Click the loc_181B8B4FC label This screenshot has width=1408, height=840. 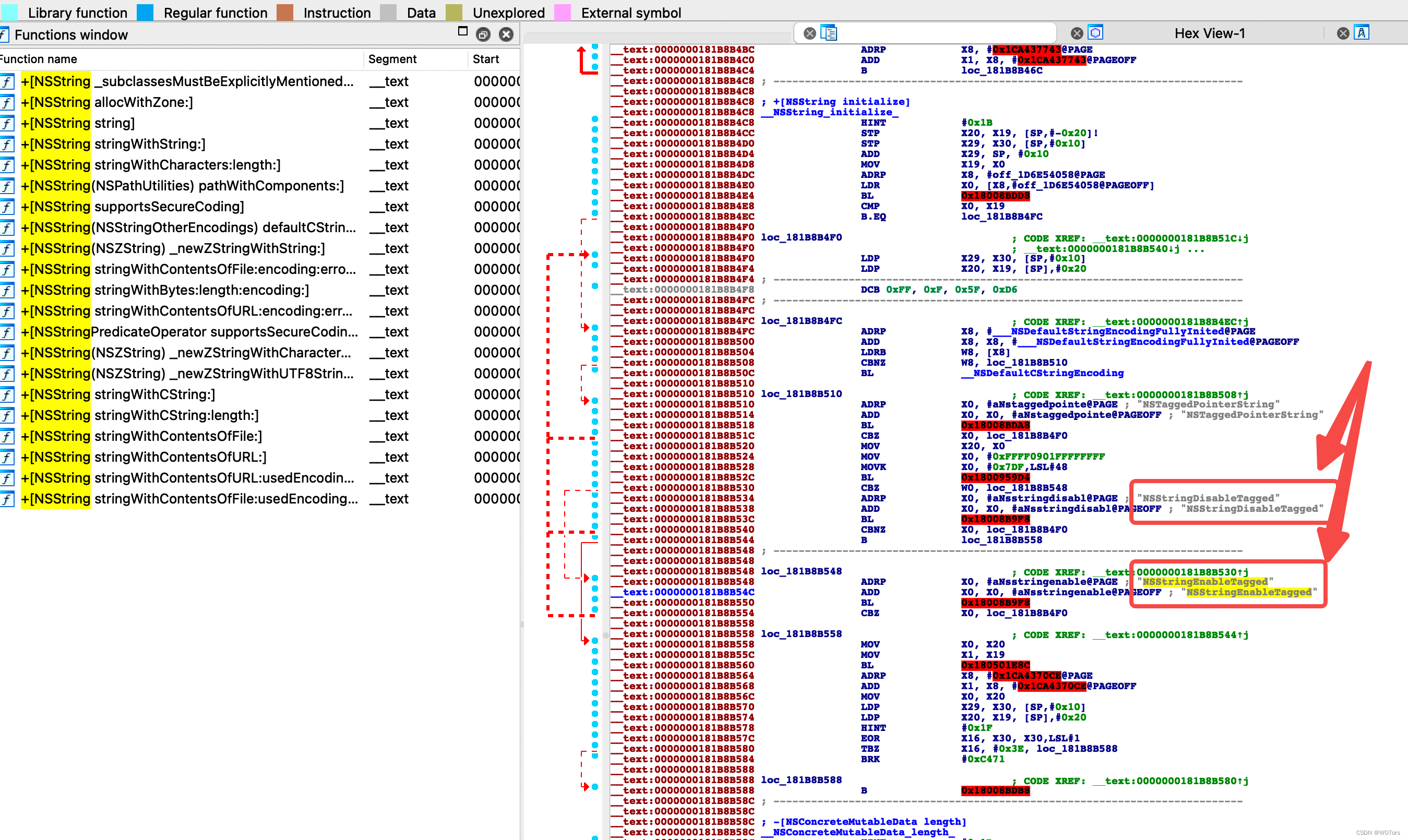[801, 321]
